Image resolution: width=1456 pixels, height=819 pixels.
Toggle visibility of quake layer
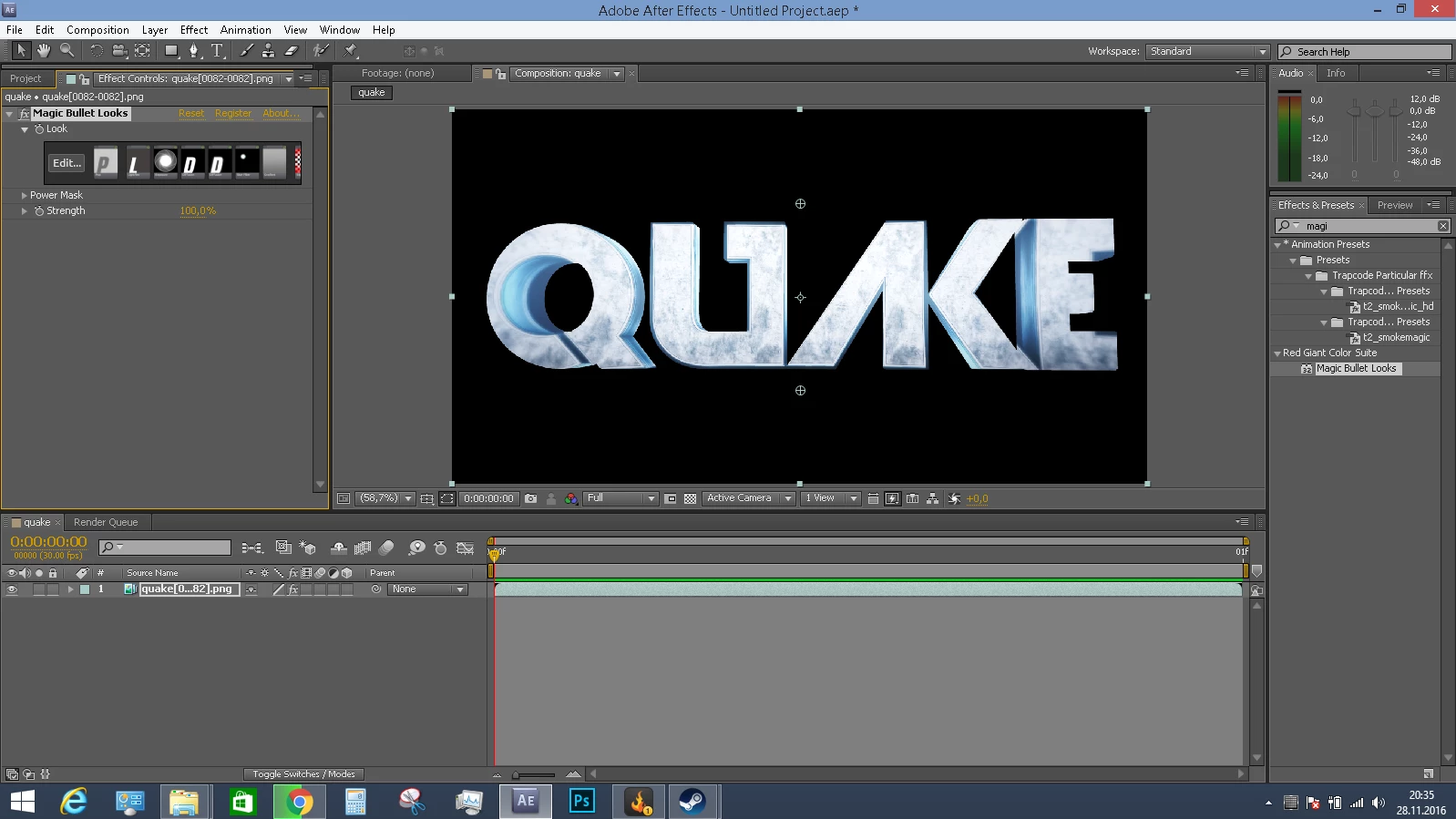12,589
